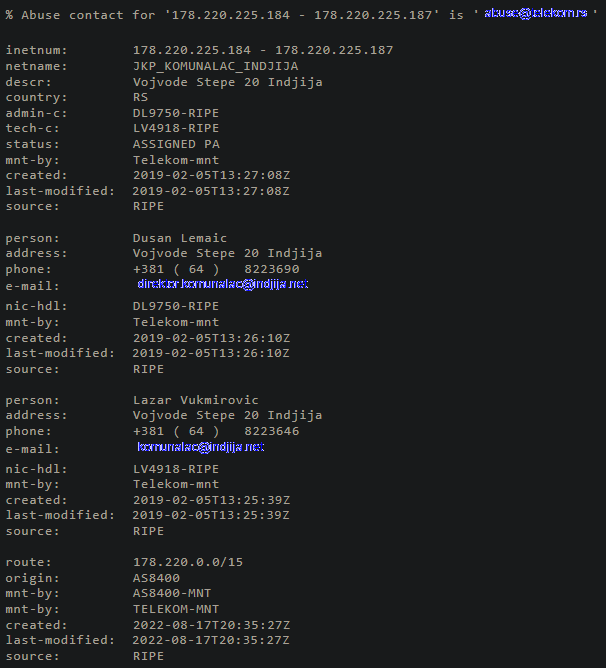Click the nic-hdl value under Lazar Vukmirovic
606x668 pixels.
[176, 469]
